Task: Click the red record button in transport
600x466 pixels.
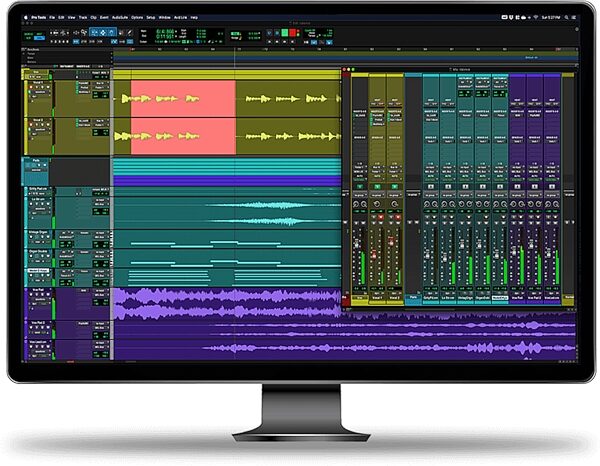Action: [292, 33]
